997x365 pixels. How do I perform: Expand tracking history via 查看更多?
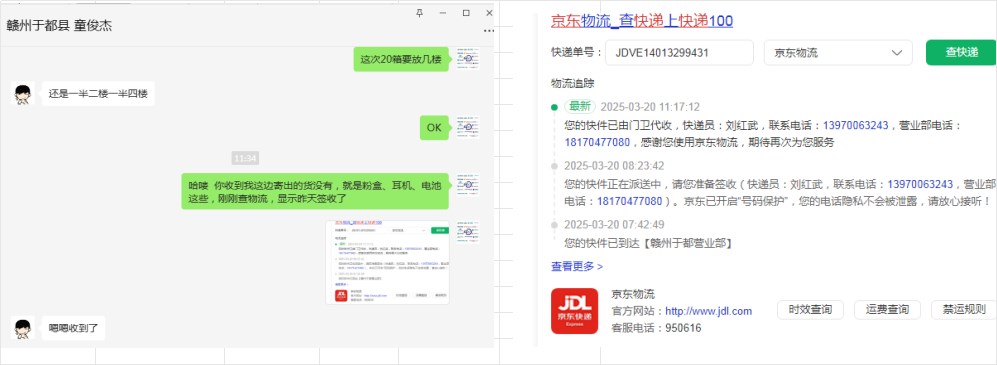point(577,266)
